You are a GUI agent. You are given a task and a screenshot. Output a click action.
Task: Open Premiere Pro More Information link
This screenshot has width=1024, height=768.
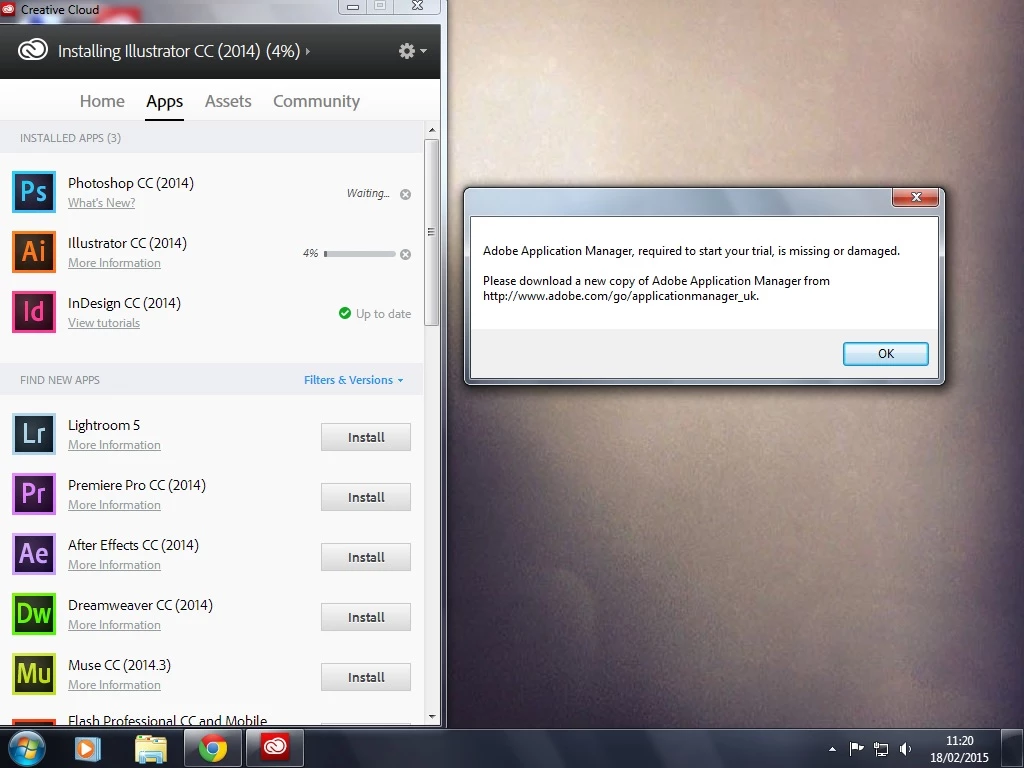[114, 505]
